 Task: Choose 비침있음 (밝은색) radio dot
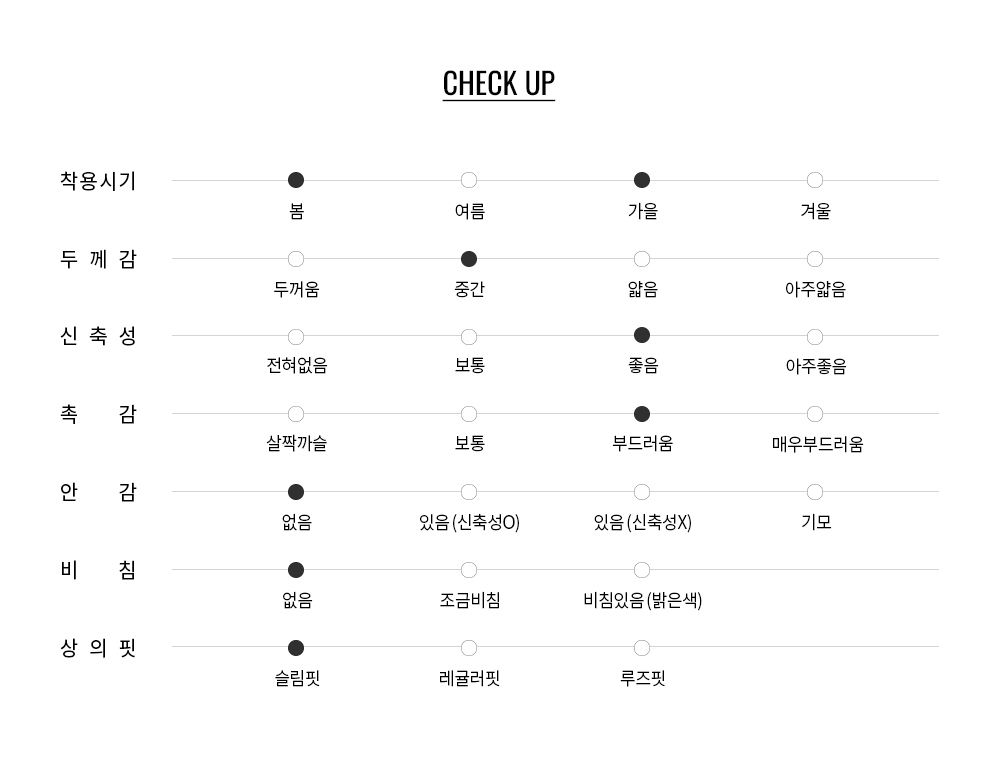(x=642, y=570)
